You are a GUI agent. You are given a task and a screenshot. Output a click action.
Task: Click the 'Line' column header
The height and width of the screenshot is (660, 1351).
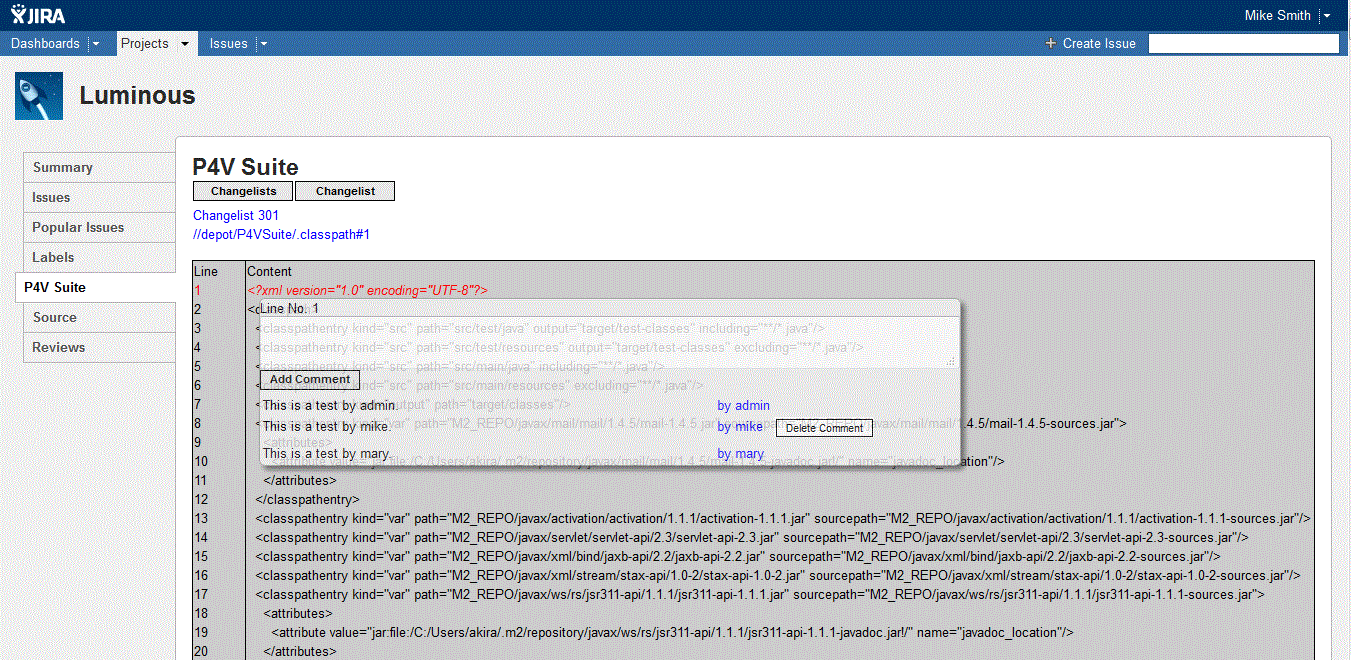(x=206, y=272)
